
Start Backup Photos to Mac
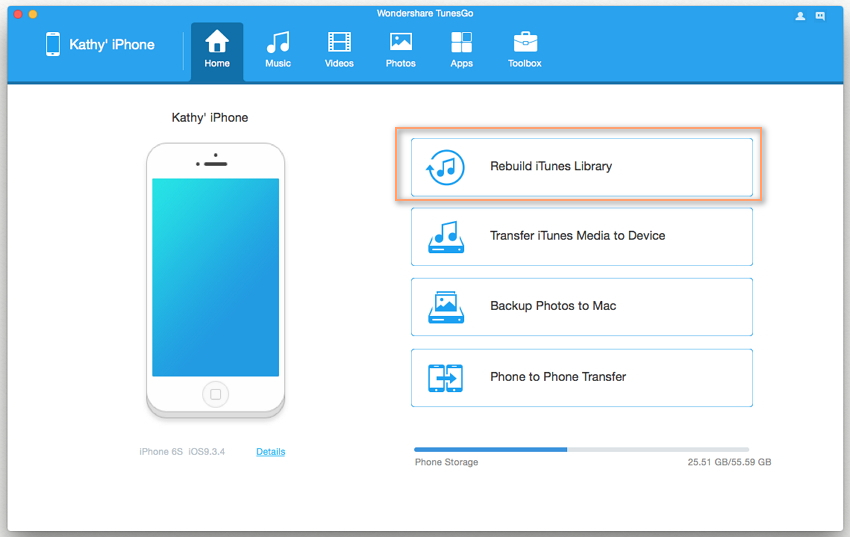[x=581, y=306]
